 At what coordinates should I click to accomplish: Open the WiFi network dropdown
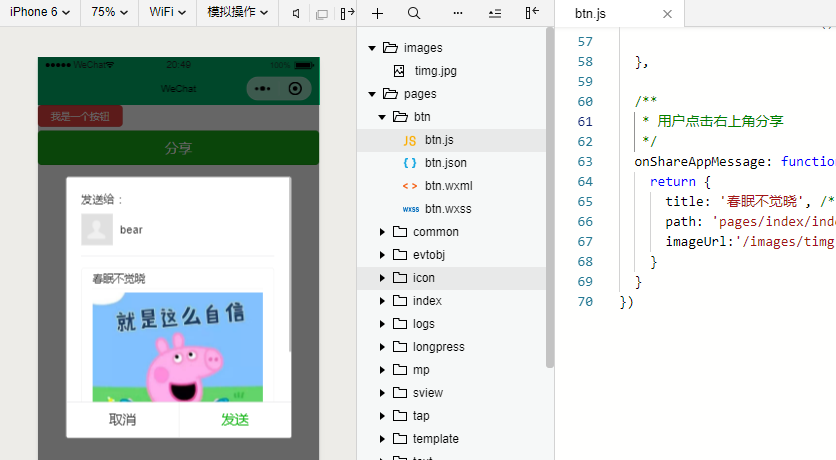pyautogui.click(x=167, y=12)
